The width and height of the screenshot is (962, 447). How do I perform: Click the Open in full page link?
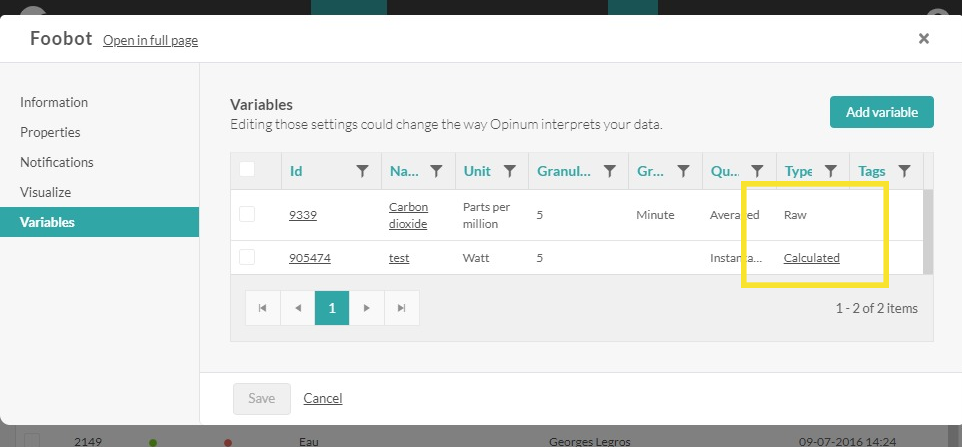(150, 41)
